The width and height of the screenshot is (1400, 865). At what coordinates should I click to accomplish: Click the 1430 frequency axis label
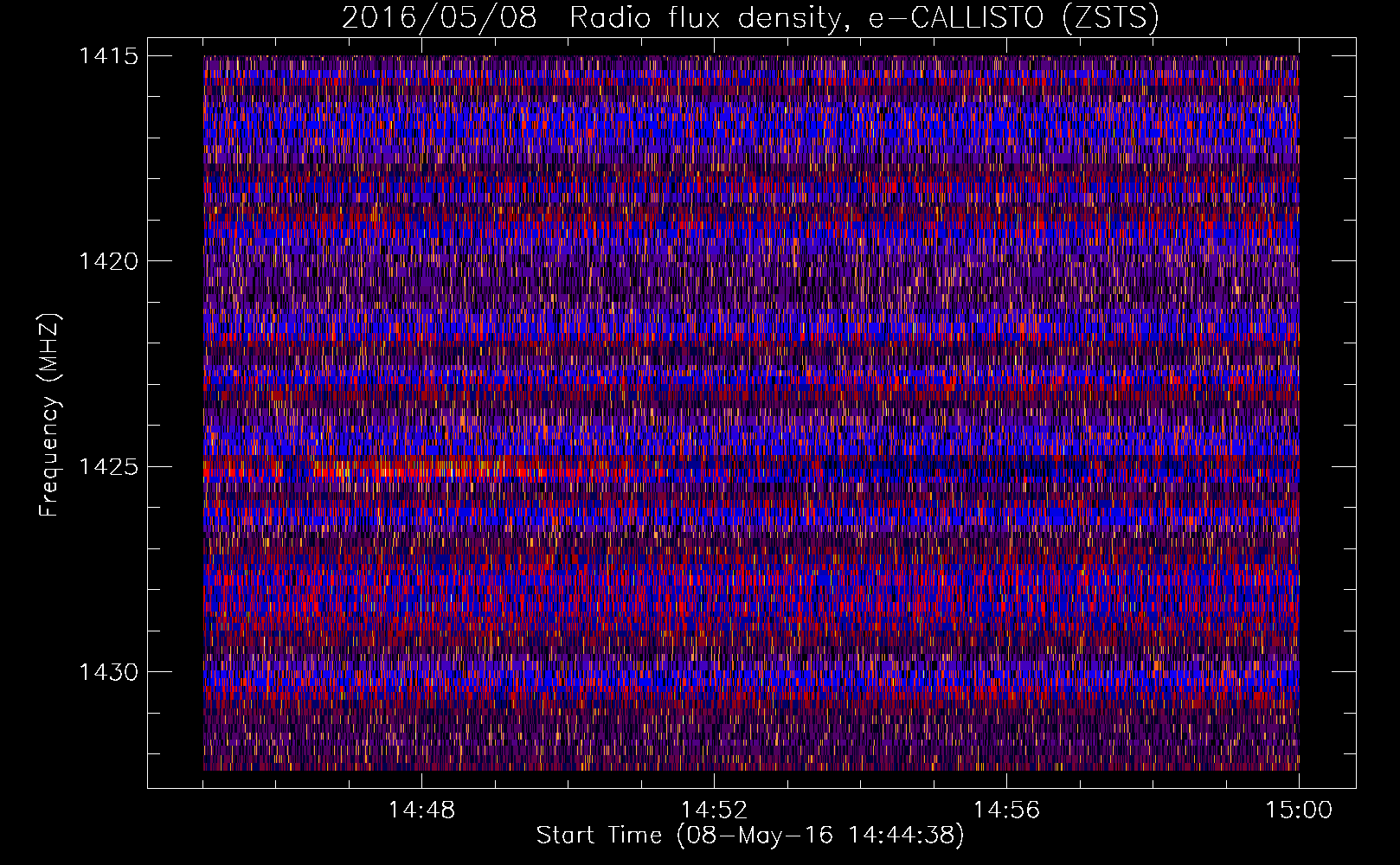108,672
